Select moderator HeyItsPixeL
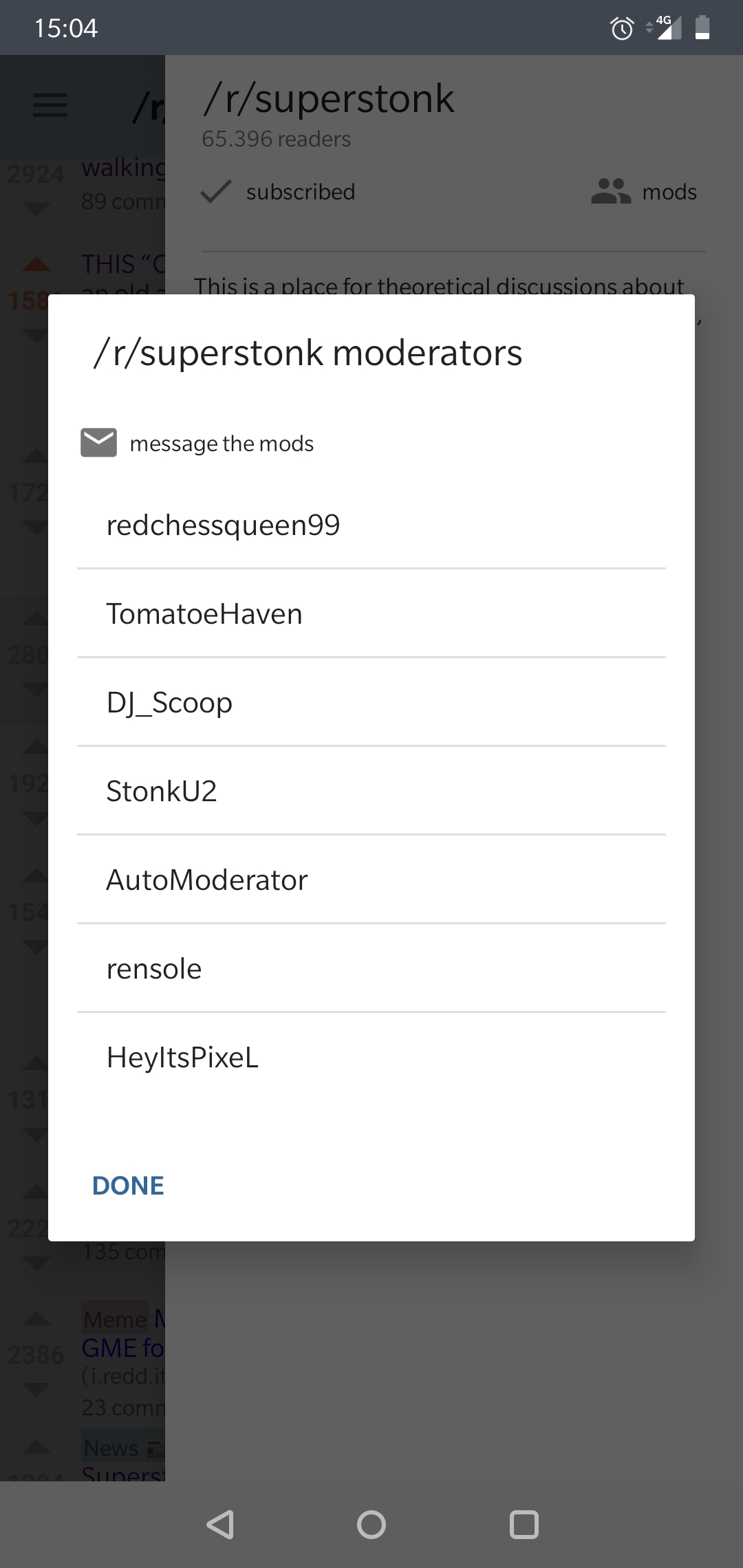743x1568 pixels. (182, 1057)
